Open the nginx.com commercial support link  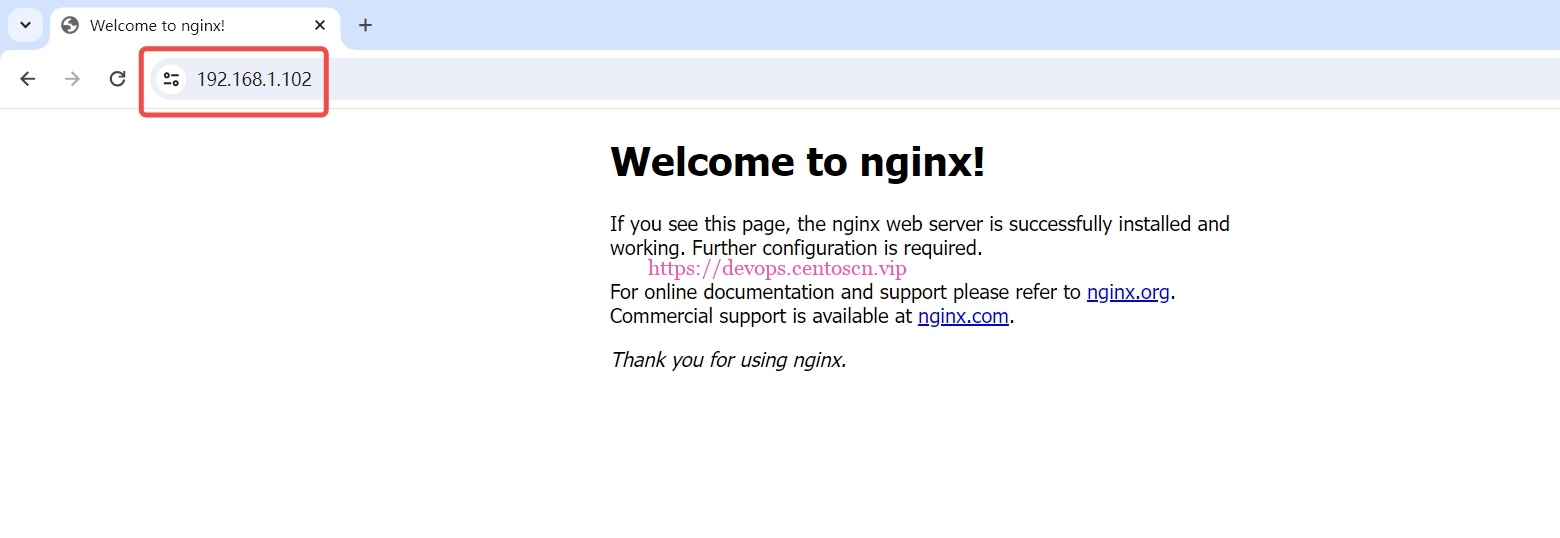click(962, 316)
